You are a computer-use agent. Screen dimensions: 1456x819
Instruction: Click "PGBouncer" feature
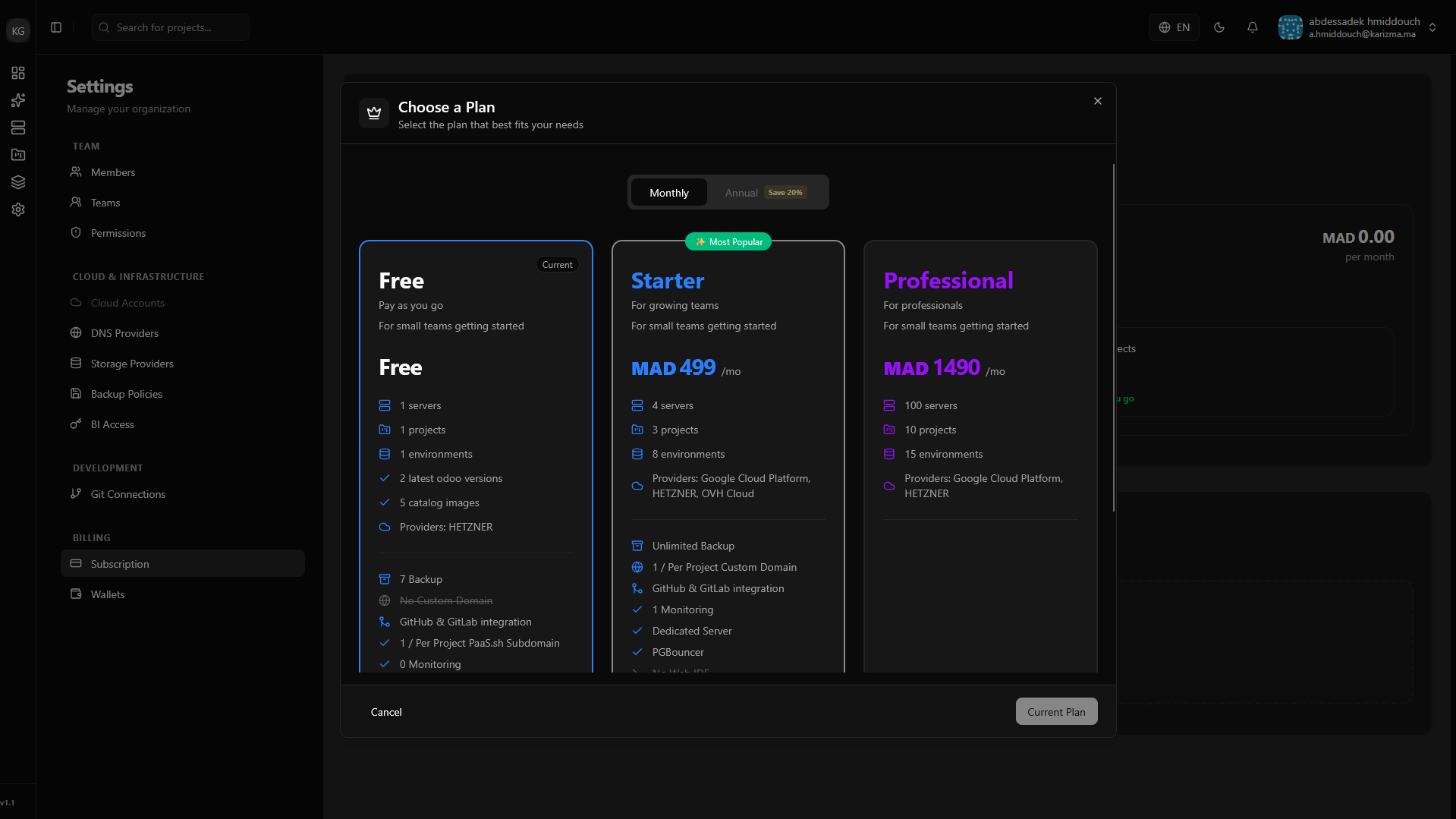pos(678,652)
